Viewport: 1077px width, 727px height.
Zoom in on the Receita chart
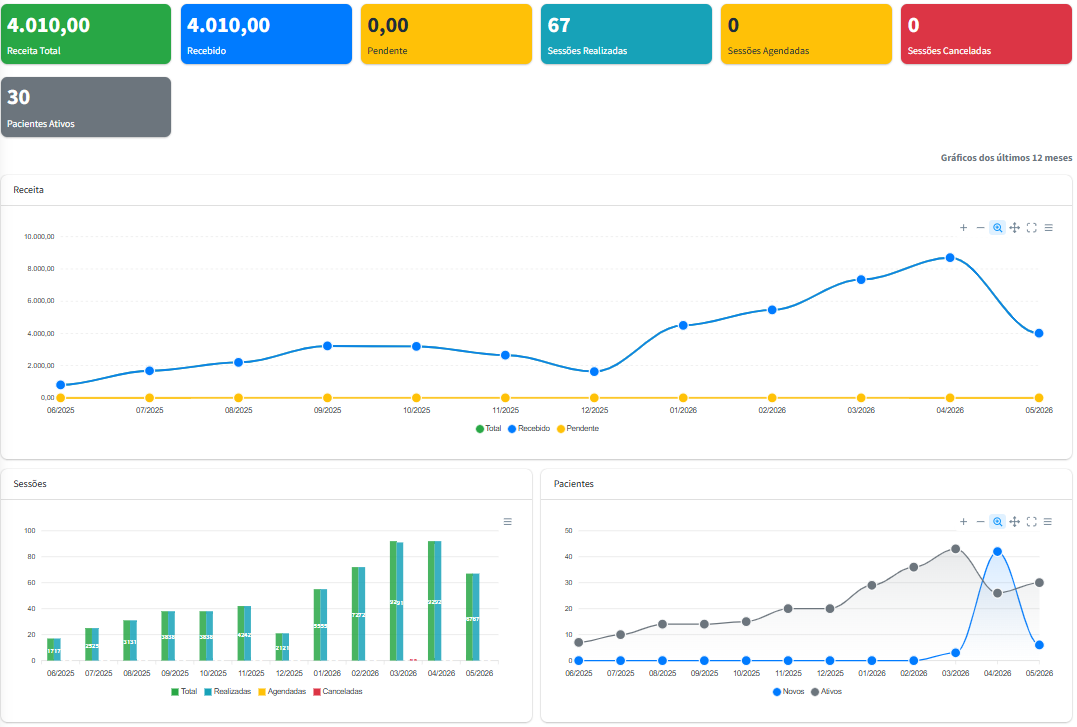[963, 227]
